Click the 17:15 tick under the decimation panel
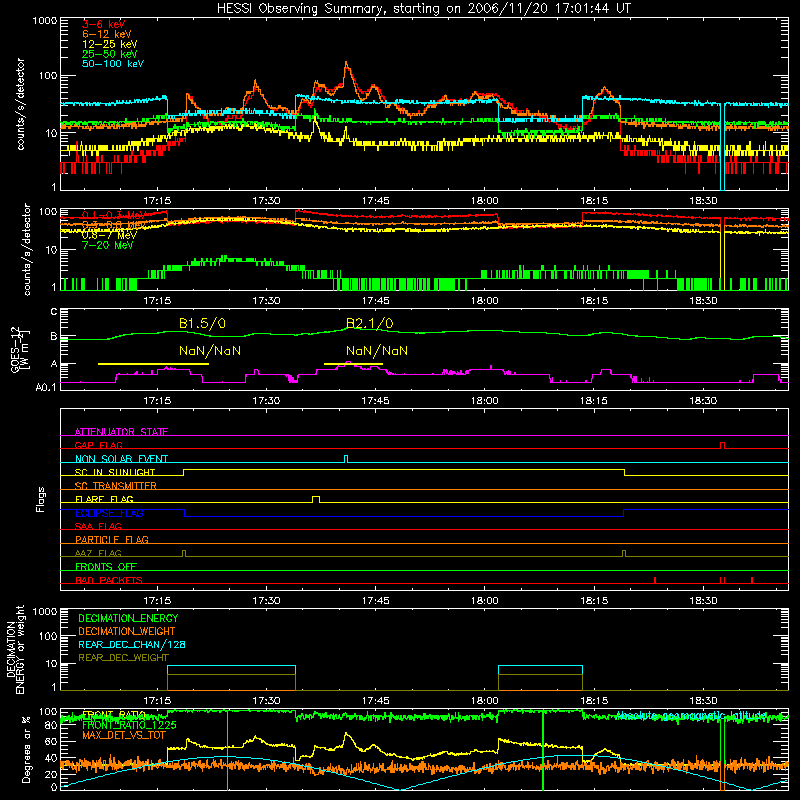The image size is (800, 800). (157, 701)
